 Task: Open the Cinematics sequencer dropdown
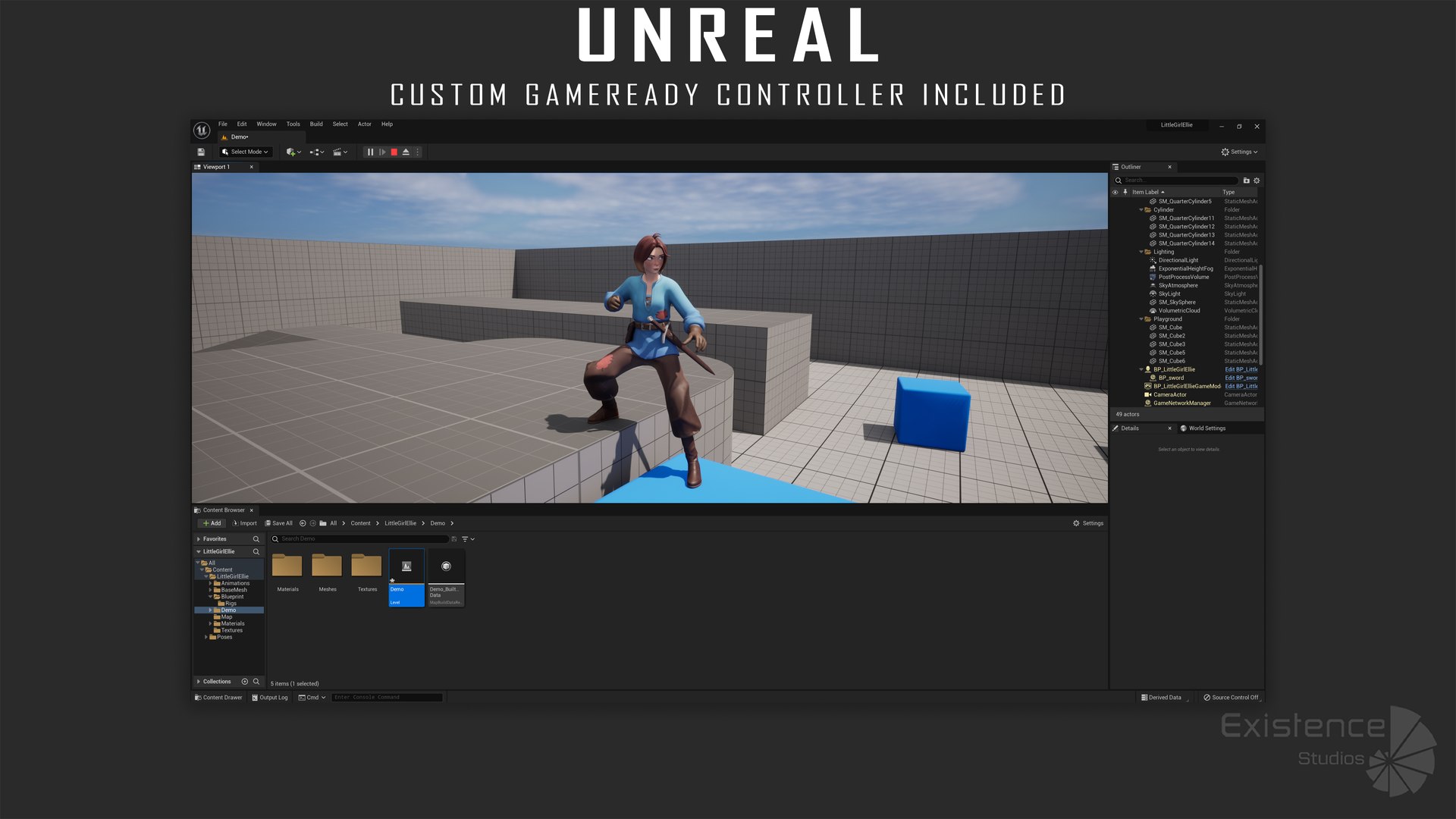click(x=340, y=152)
